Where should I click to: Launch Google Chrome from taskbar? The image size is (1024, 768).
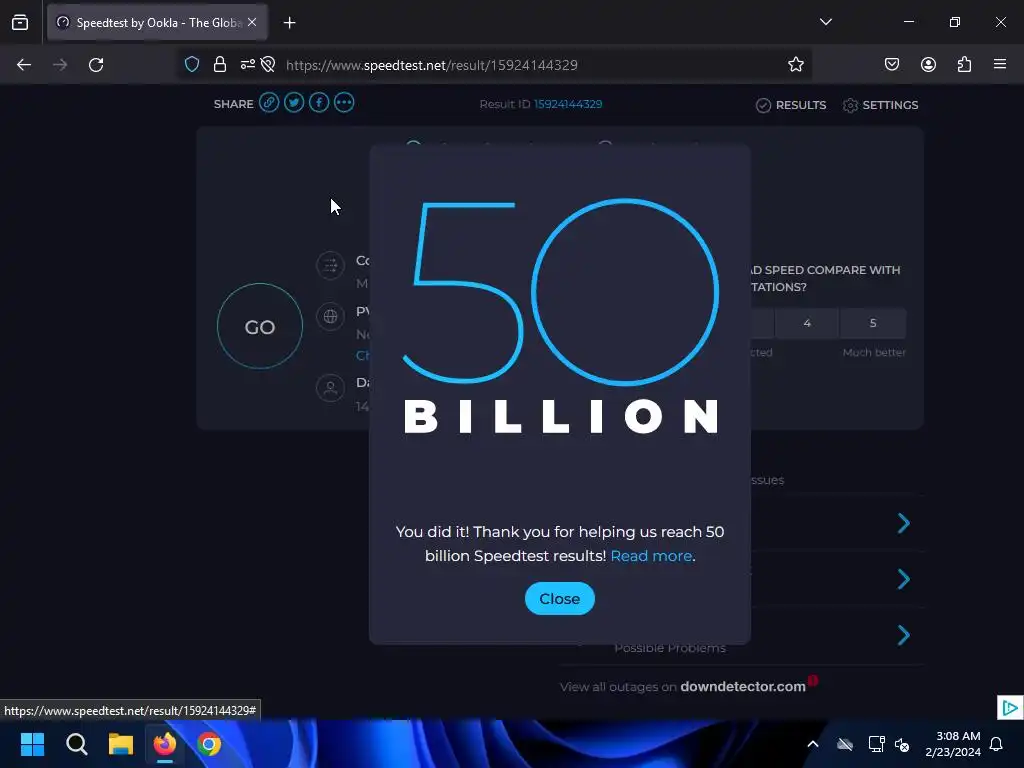209,744
